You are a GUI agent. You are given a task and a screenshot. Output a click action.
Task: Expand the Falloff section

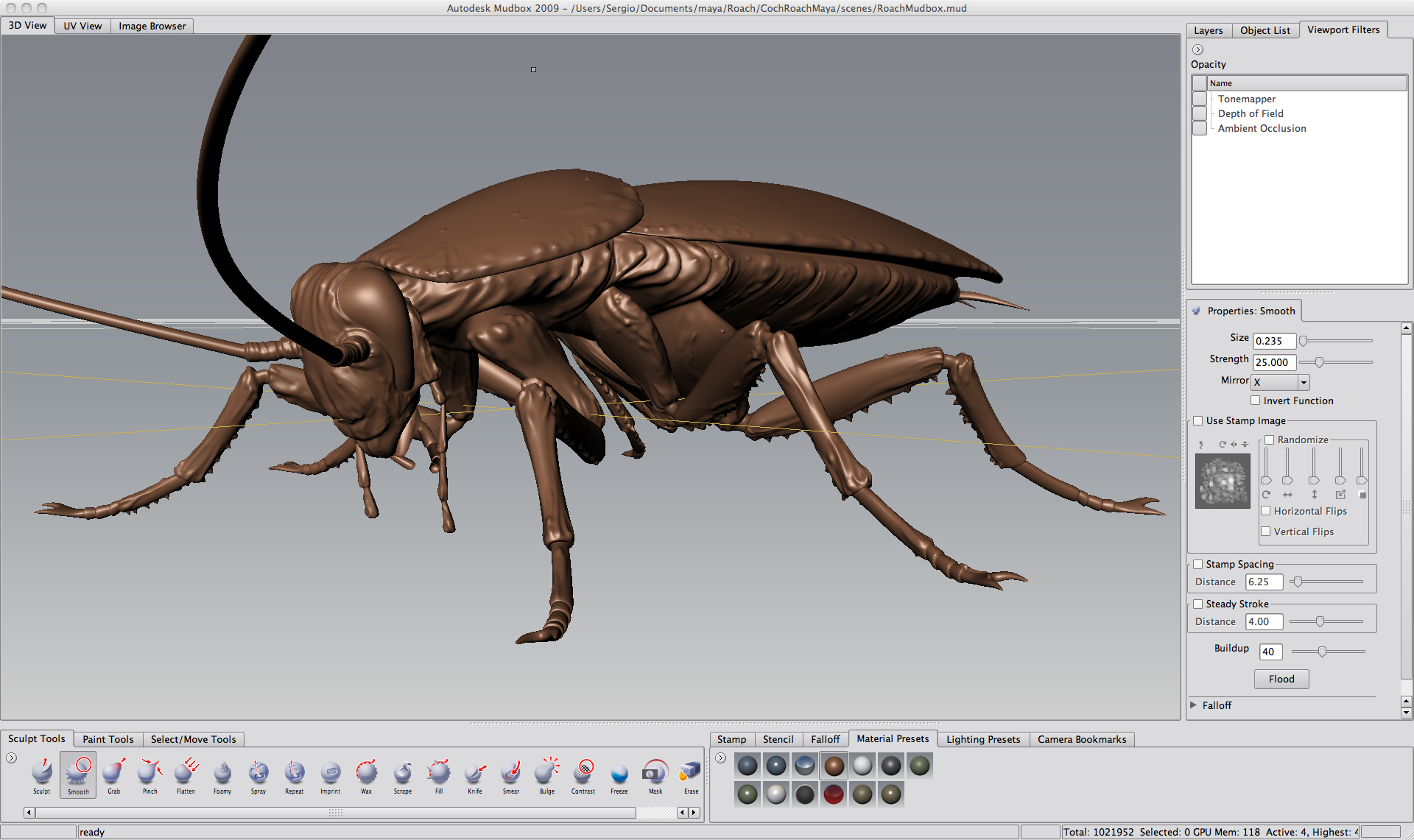1194,705
